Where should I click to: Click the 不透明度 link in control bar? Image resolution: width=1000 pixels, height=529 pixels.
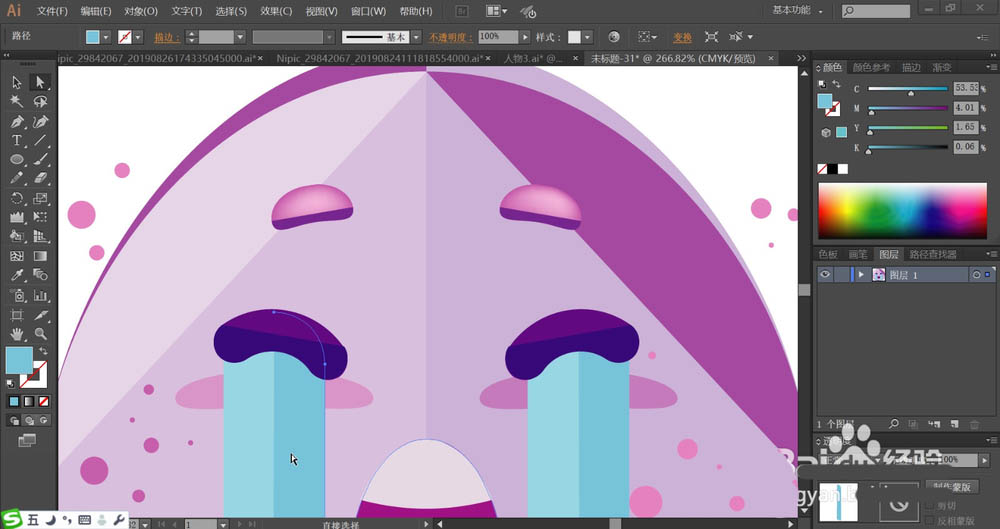click(x=450, y=38)
